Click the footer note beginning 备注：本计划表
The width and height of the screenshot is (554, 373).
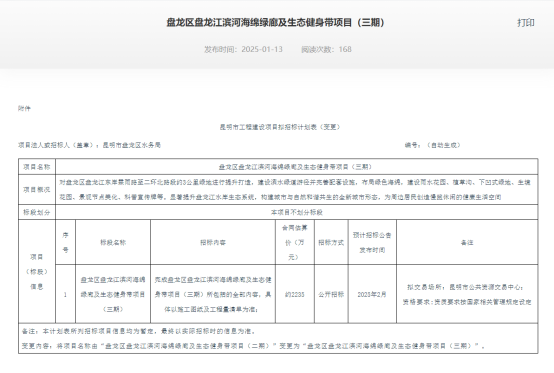click(x=139, y=331)
